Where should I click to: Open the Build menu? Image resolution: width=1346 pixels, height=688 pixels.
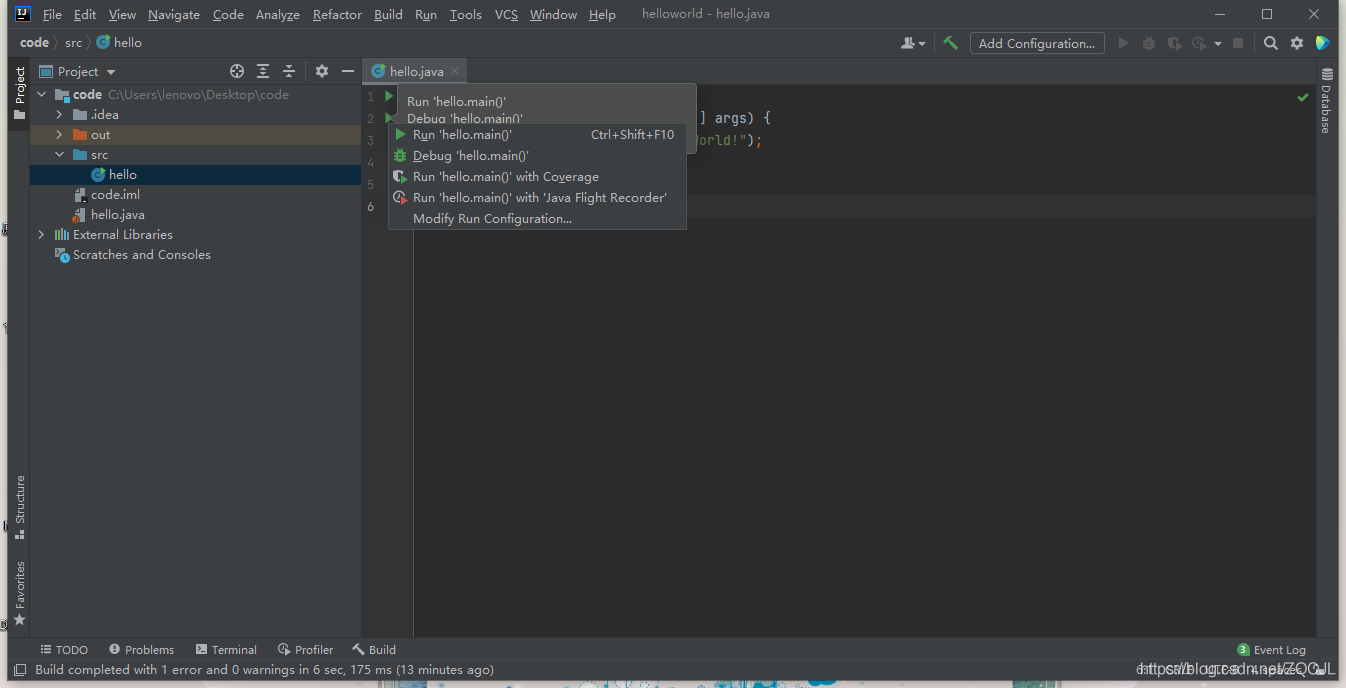(388, 14)
